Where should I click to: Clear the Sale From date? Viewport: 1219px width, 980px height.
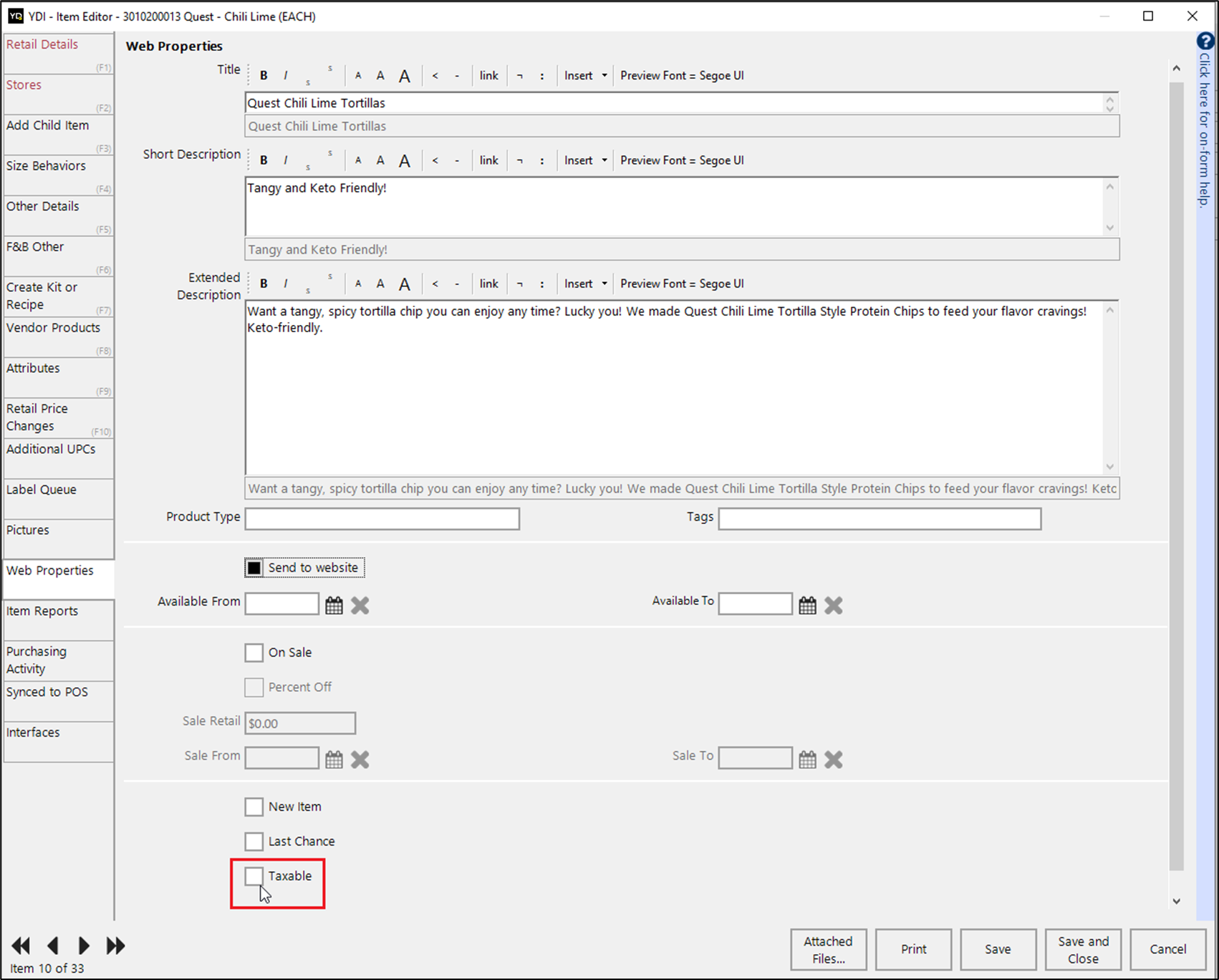click(360, 760)
